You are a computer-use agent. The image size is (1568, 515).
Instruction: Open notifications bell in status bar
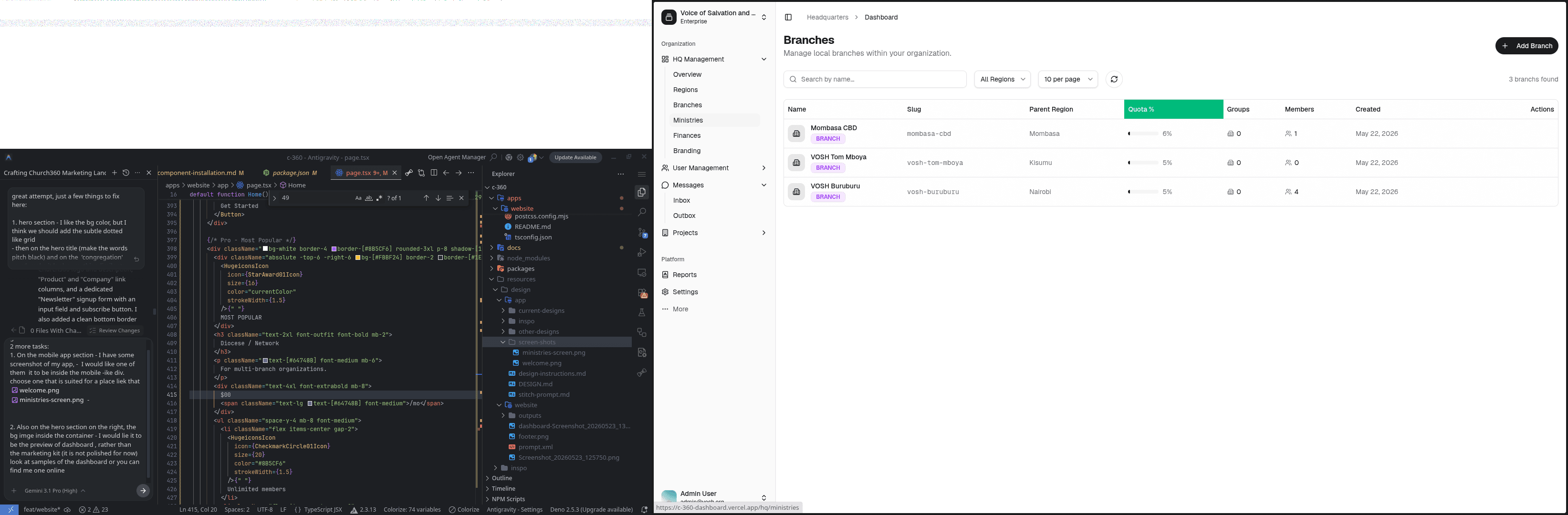[645, 510]
